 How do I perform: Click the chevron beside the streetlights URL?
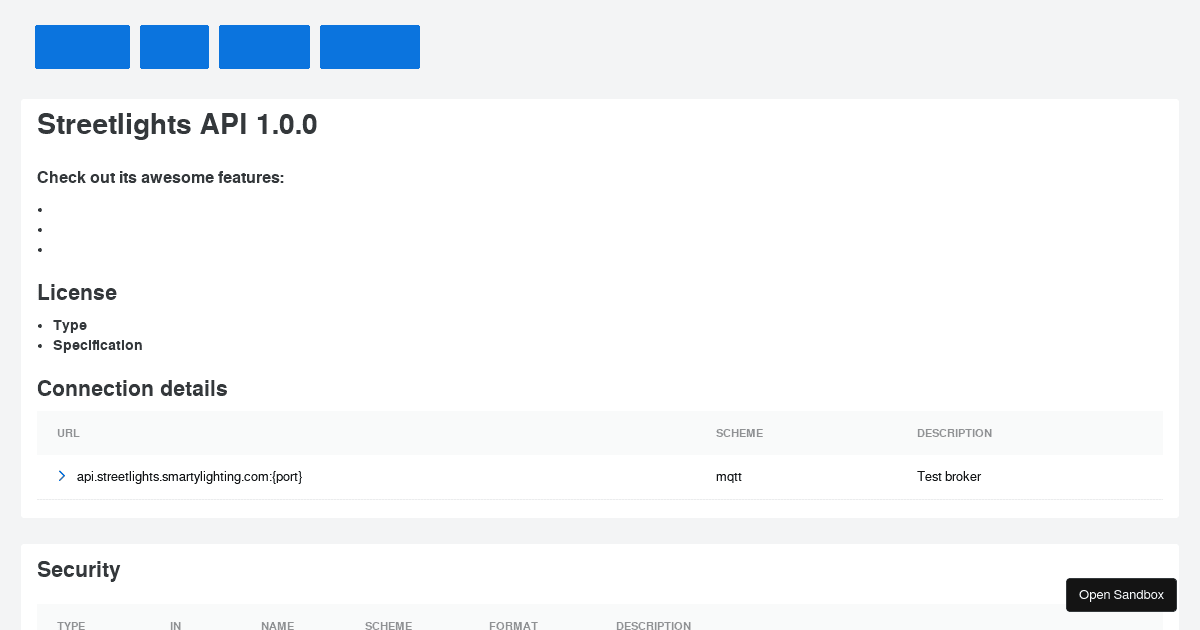[x=61, y=476]
